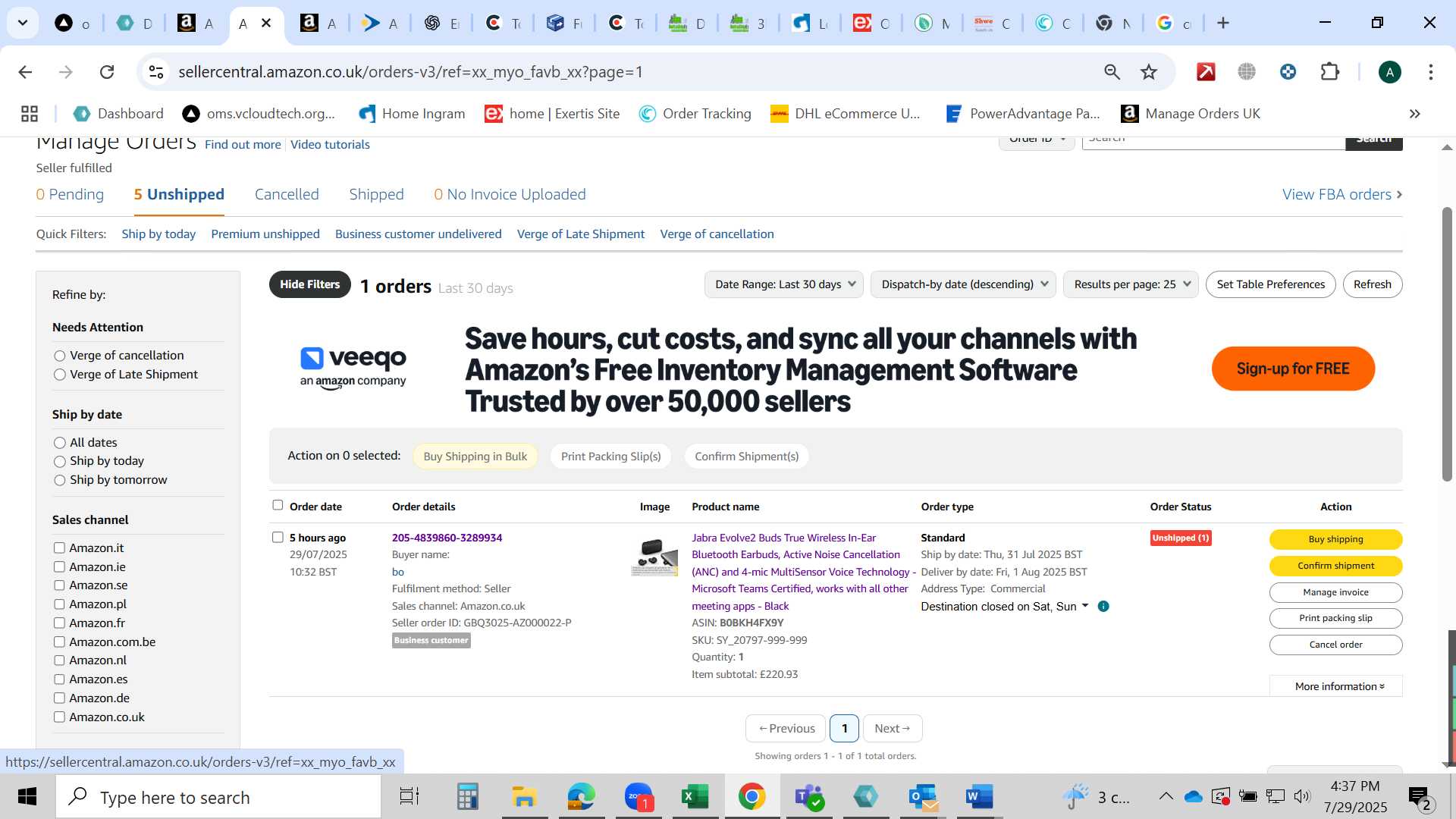Check the Amazon.it sales channel
This screenshot has width=1456, height=819.
(x=59, y=548)
